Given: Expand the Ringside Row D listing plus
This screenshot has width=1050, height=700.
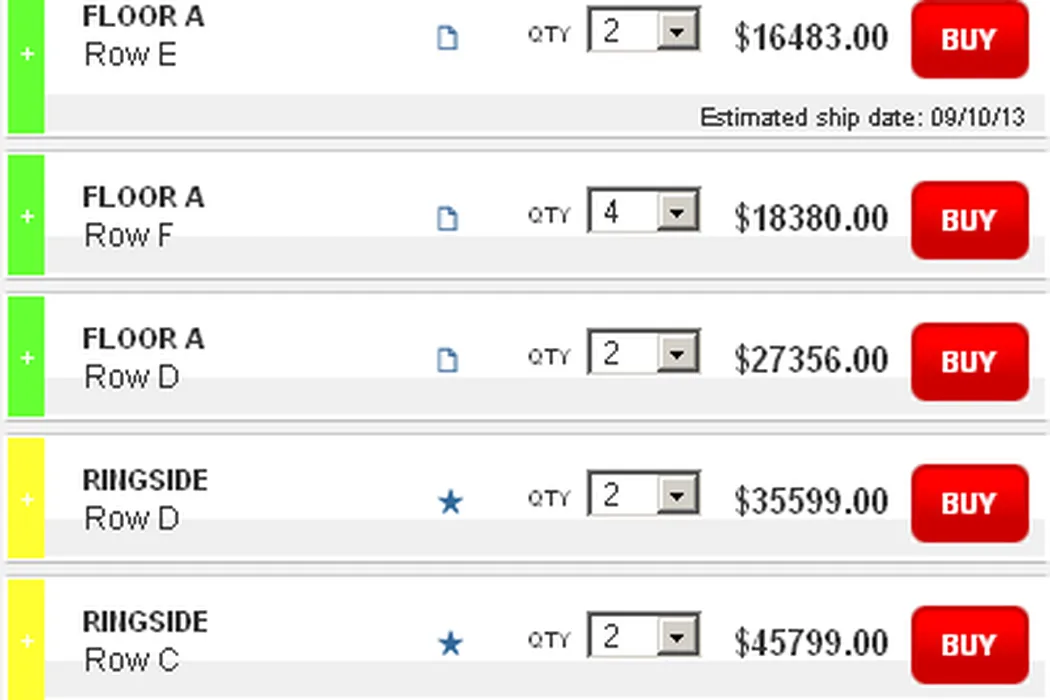Looking at the screenshot, I should [26, 499].
